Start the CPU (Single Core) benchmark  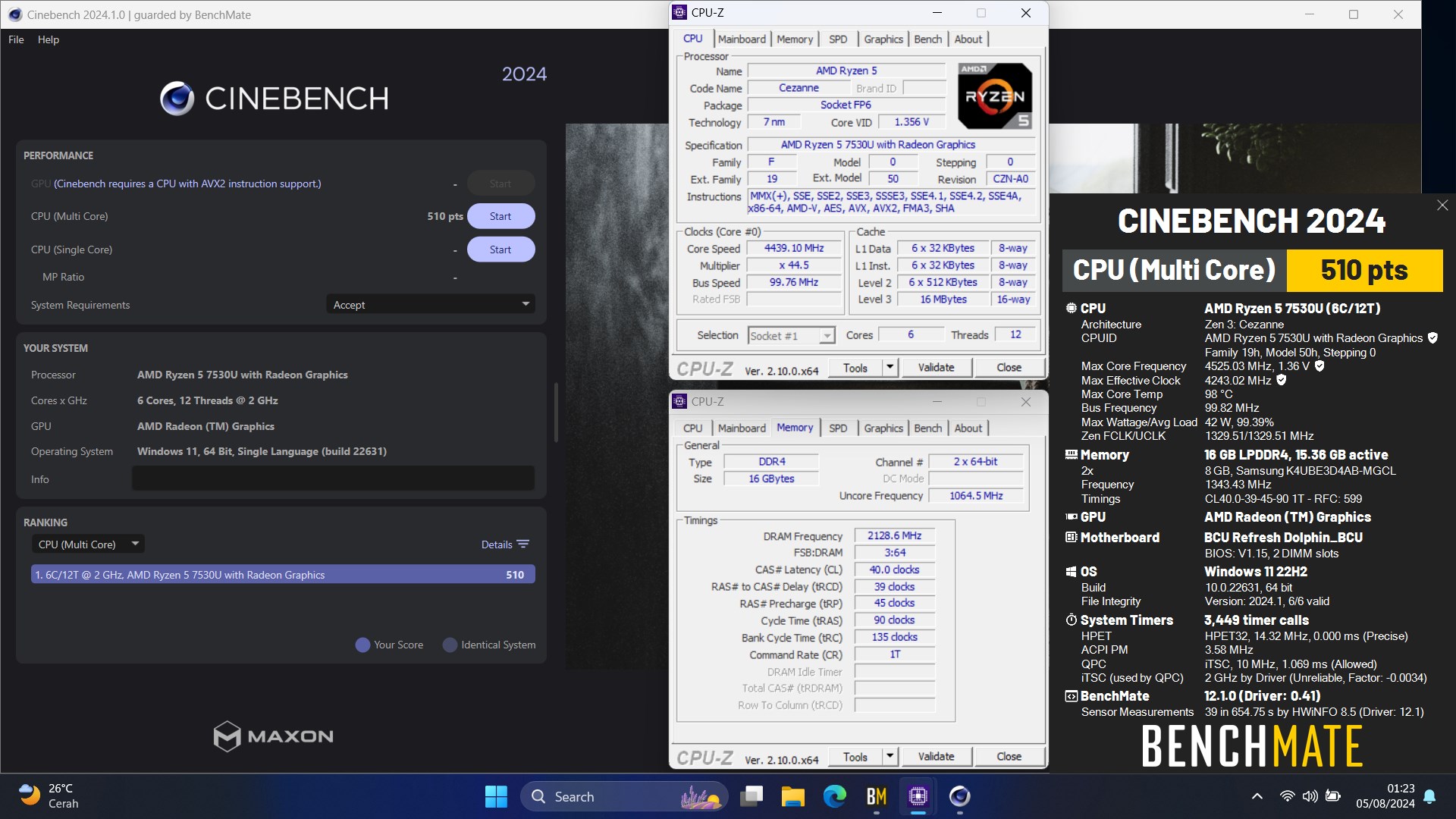[x=500, y=249]
